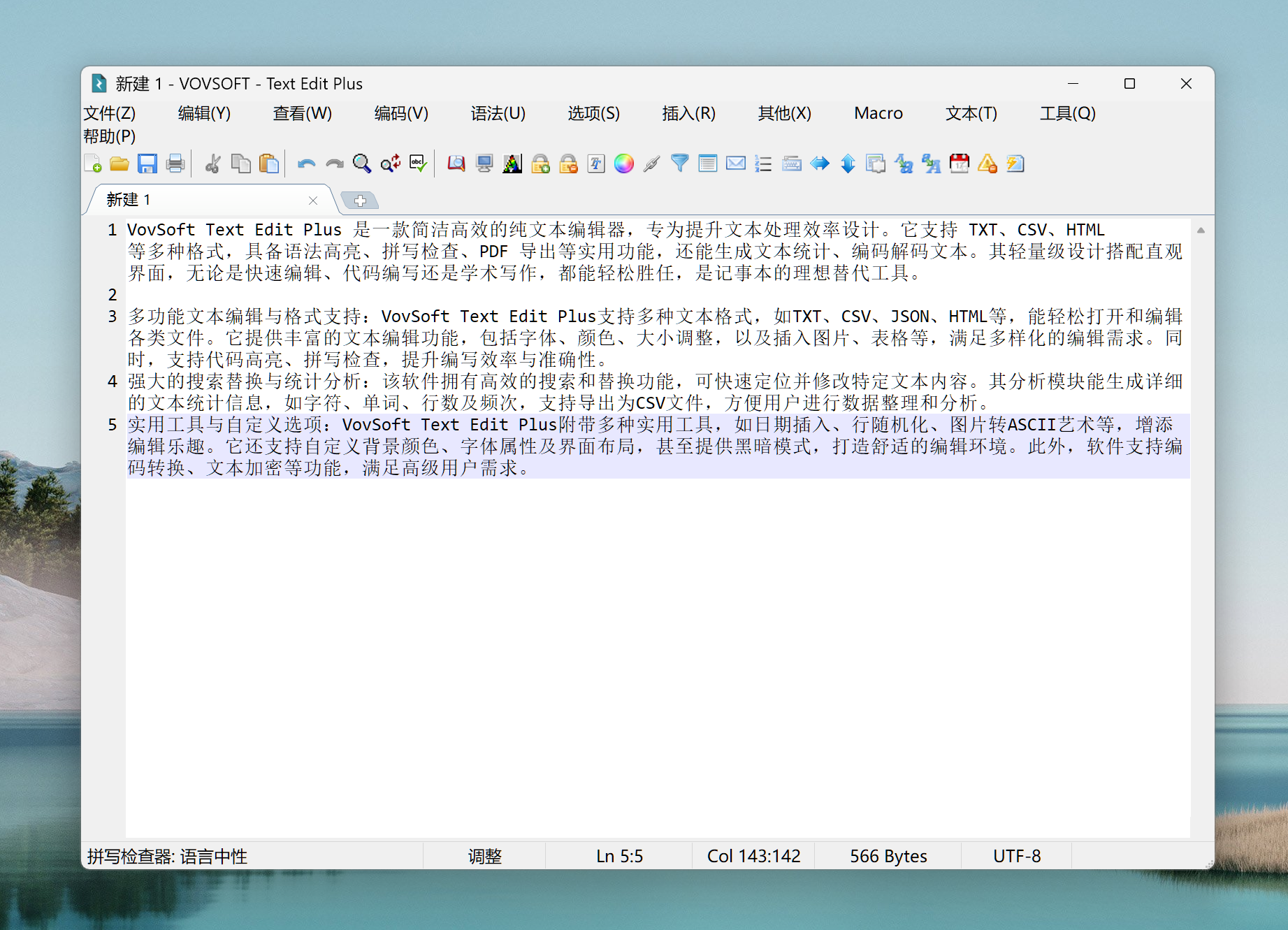This screenshot has width=1288, height=930.
Task: Insert date using the calendar icon
Action: (960, 164)
